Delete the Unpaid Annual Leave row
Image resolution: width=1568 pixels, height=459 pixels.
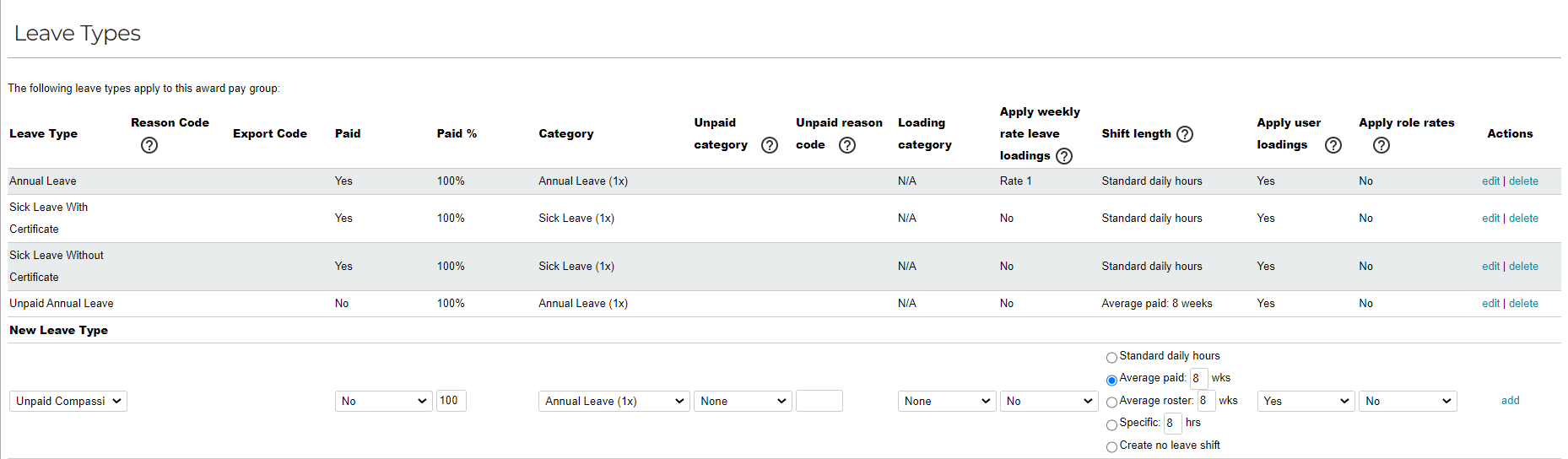[1523, 304]
